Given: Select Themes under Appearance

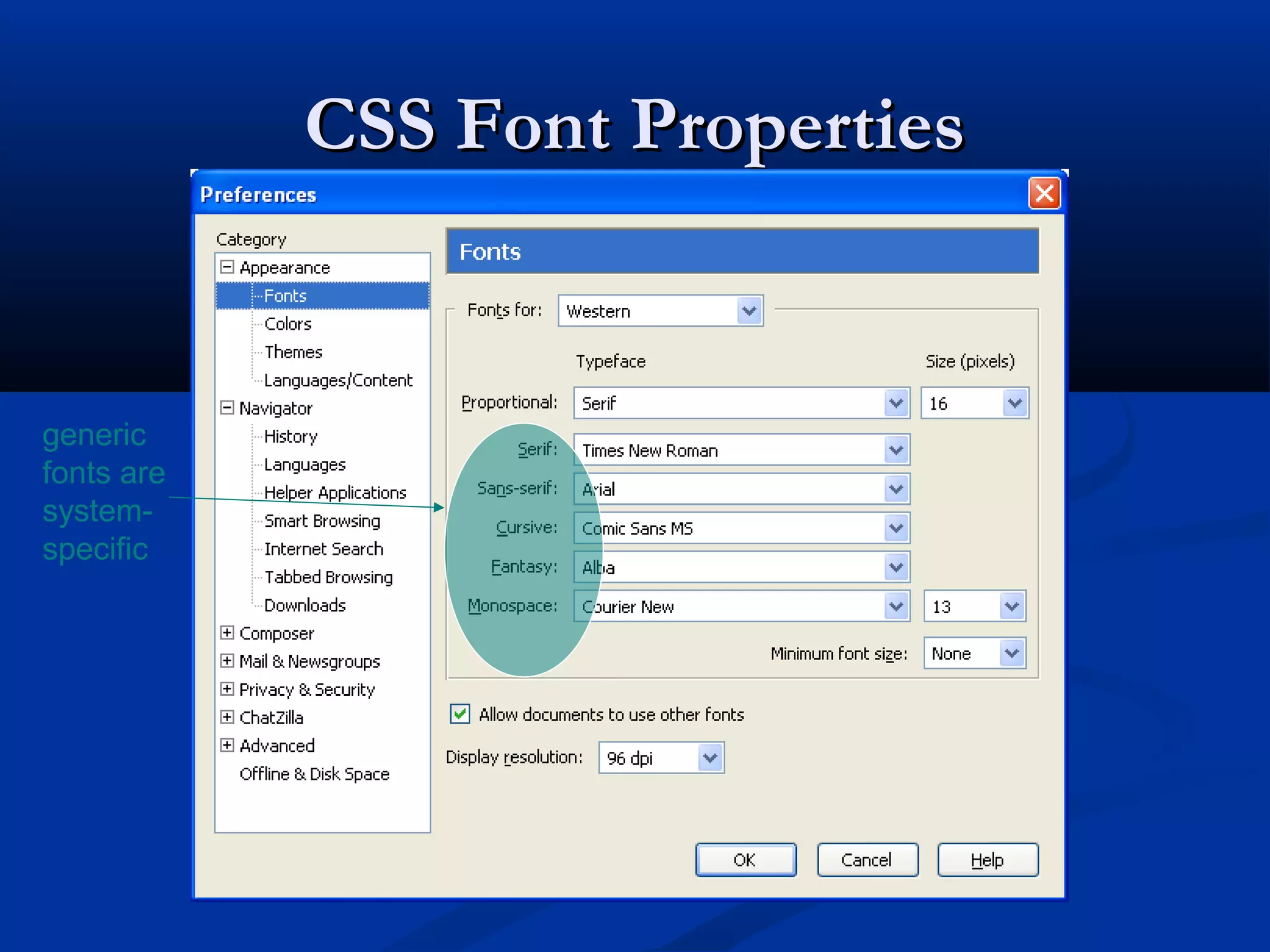Looking at the screenshot, I should [293, 352].
